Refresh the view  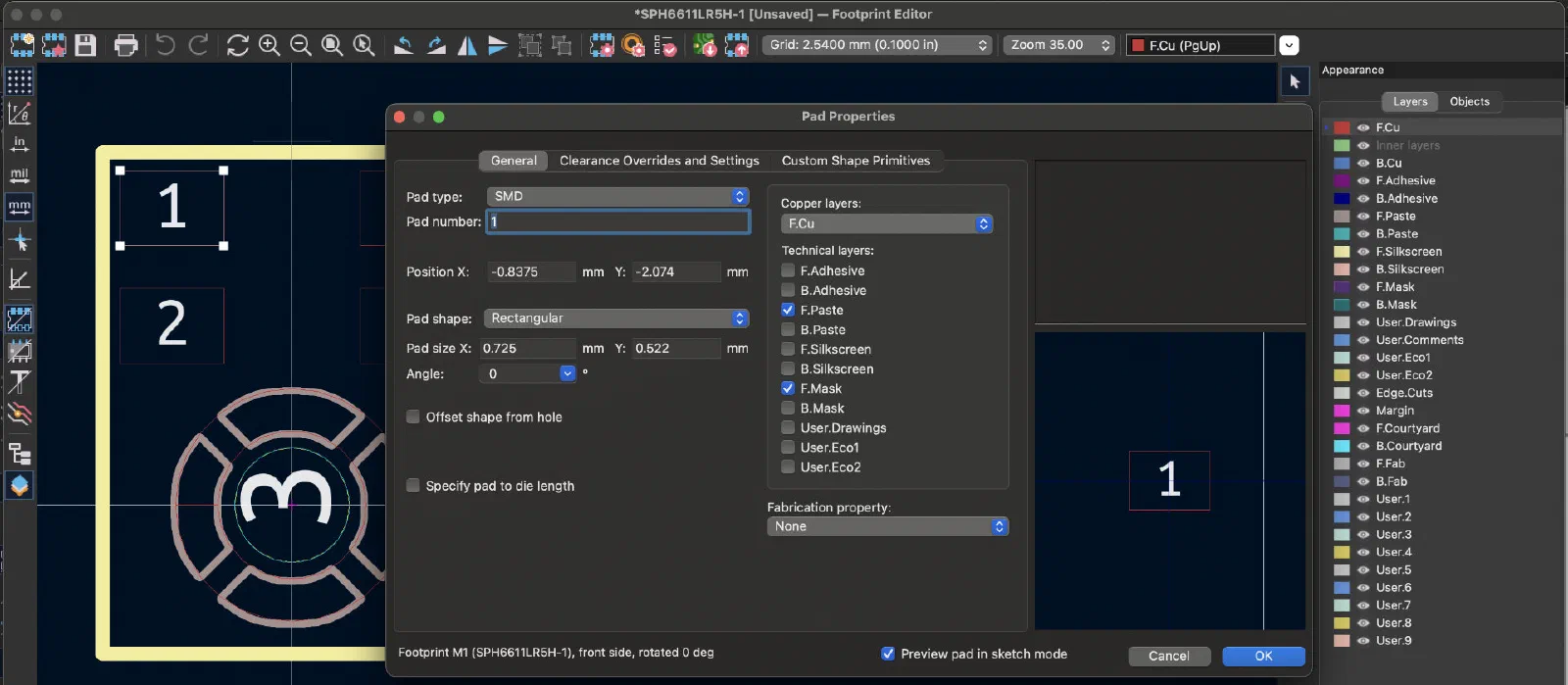pyautogui.click(x=237, y=45)
